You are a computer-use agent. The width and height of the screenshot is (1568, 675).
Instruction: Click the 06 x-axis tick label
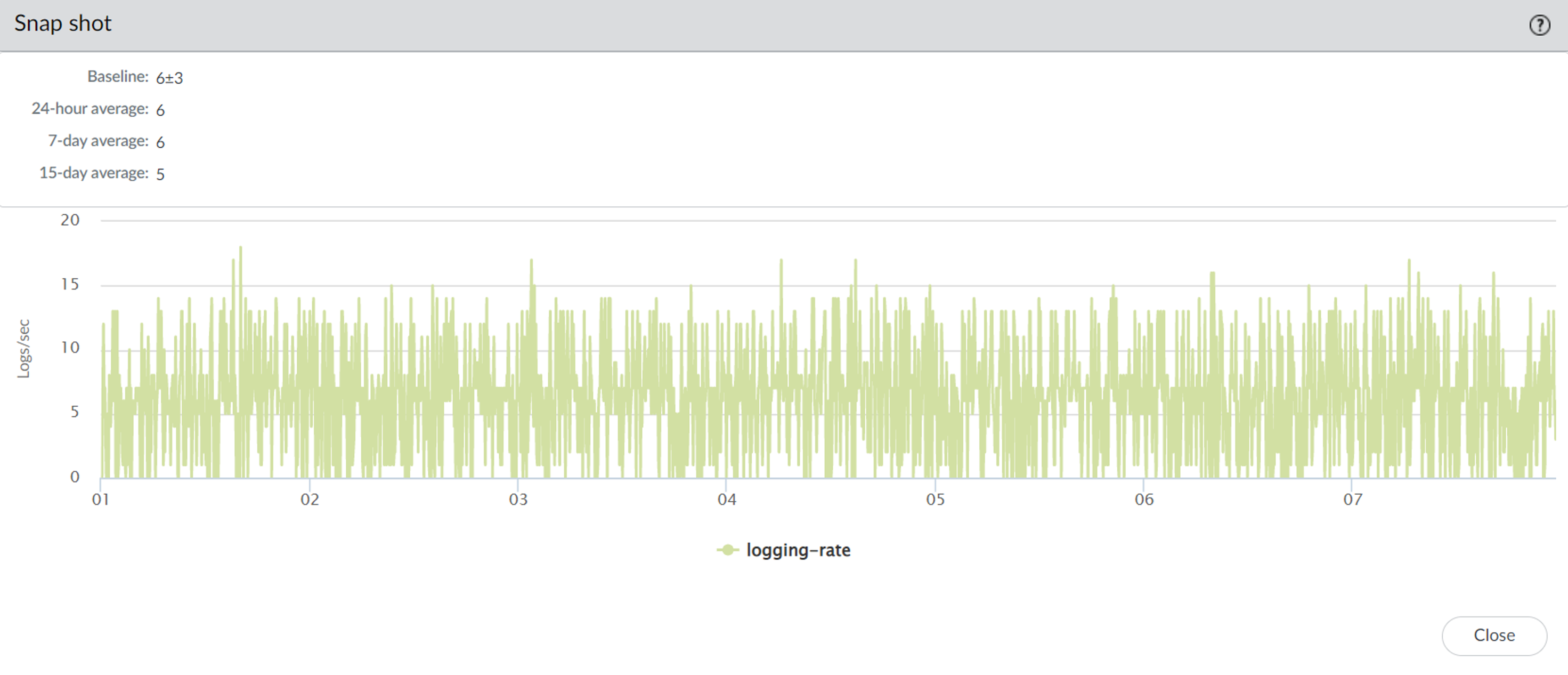tap(1144, 500)
